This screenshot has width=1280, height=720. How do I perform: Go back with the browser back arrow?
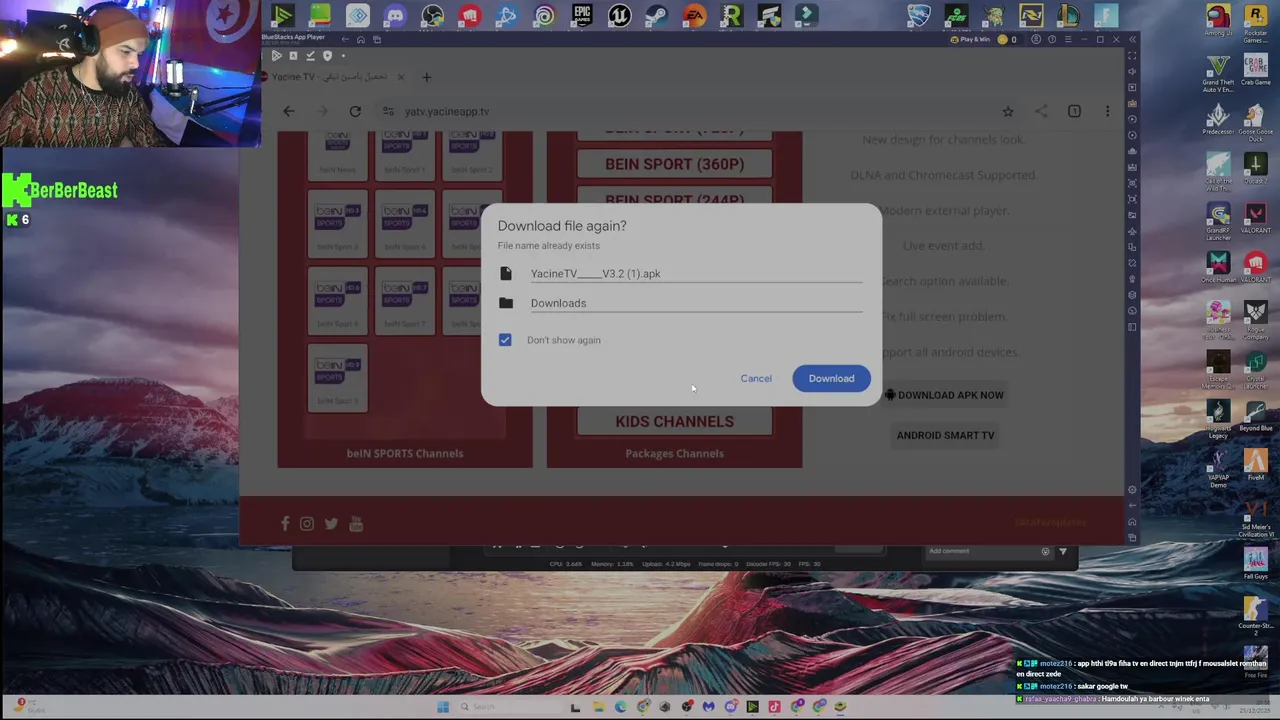point(289,111)
